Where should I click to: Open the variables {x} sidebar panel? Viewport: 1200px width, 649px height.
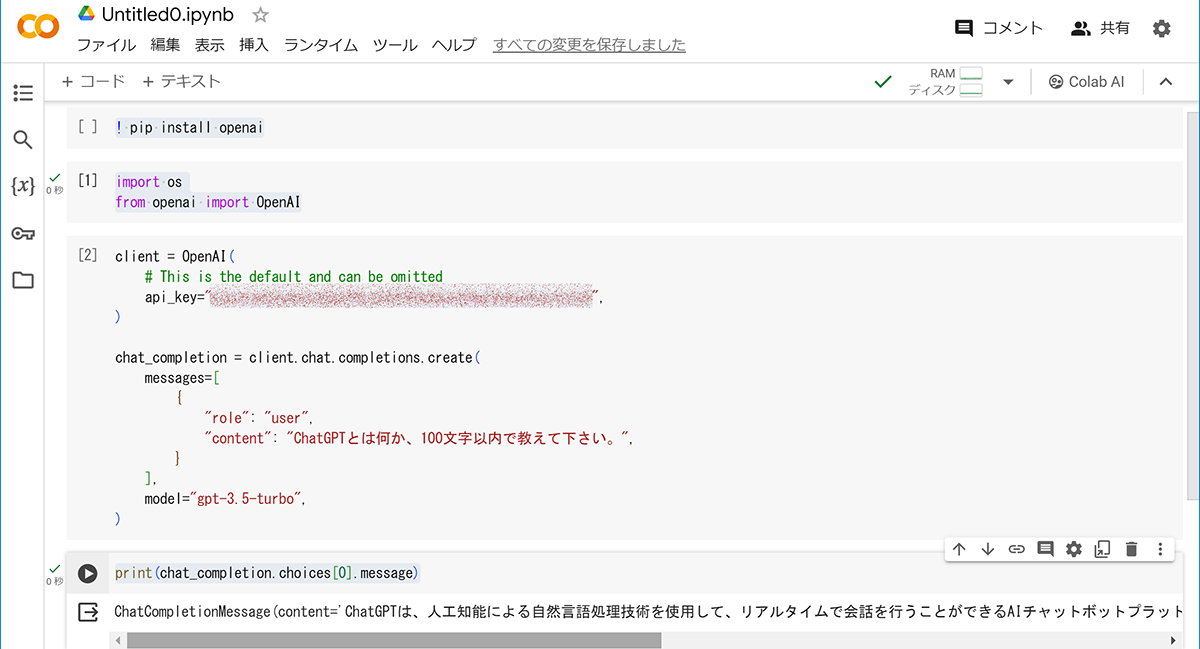(x=23, y=186)
